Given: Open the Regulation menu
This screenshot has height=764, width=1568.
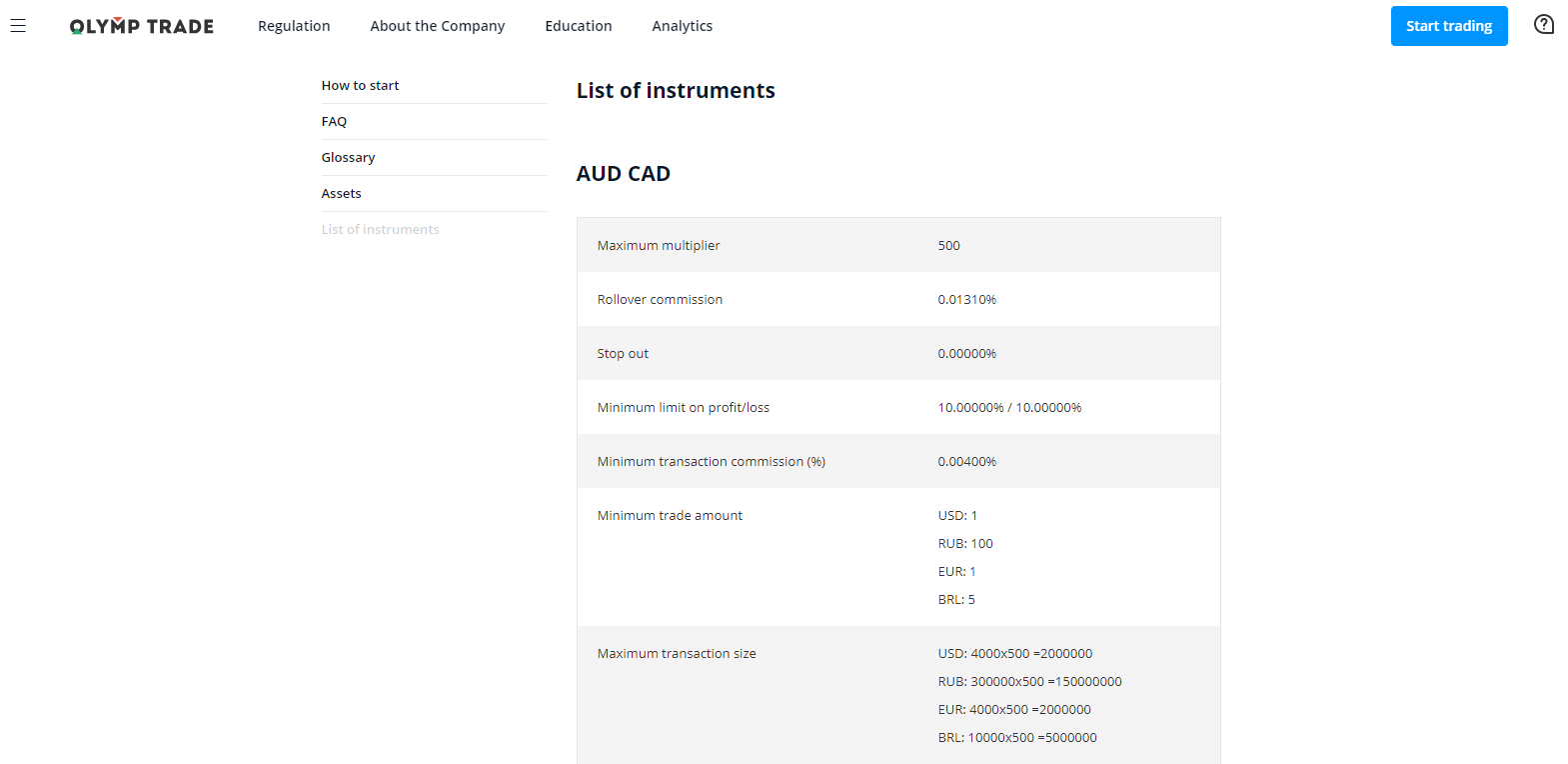Looking at the screenshot, I should point(294,26).
